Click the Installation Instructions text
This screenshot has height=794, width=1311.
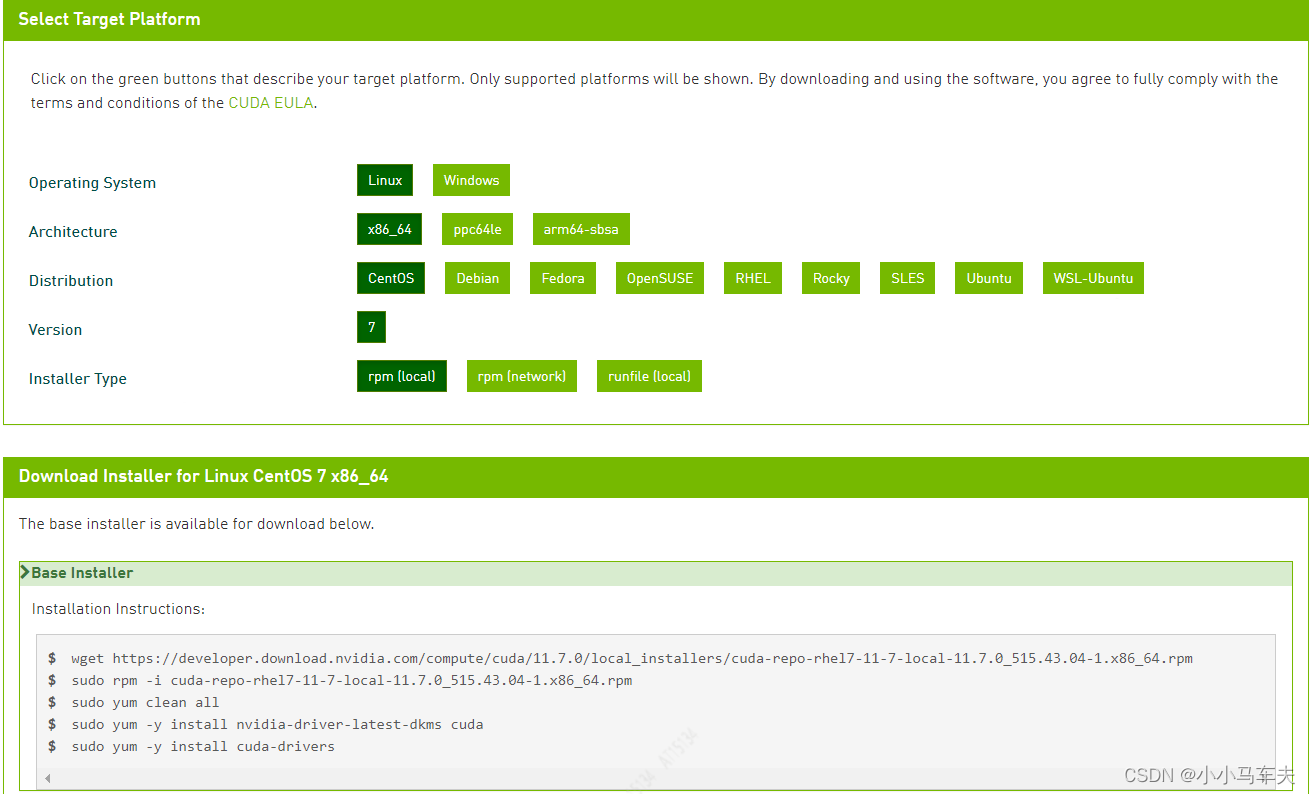tap(118, 609)
